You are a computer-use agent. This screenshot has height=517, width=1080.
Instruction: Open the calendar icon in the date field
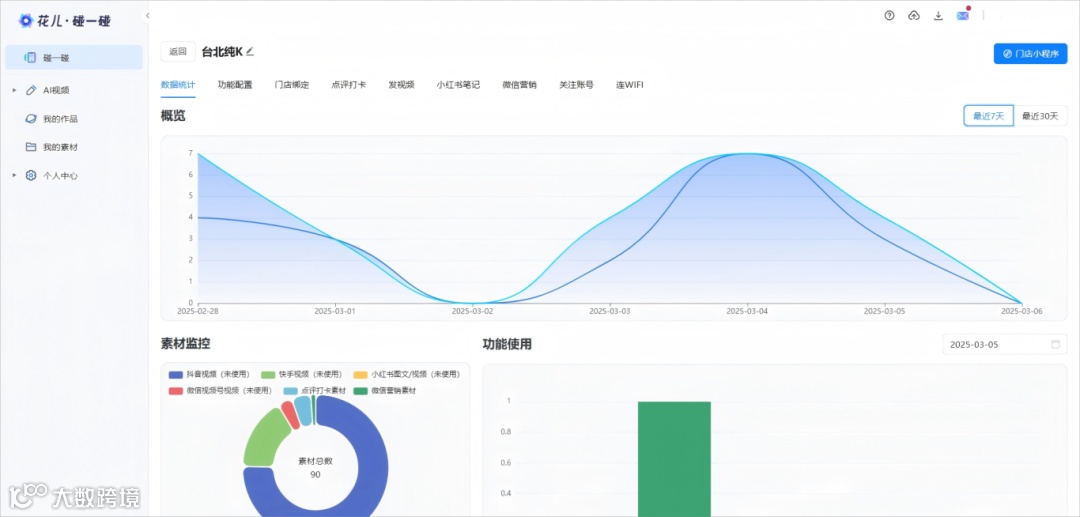coord(1055,344)
